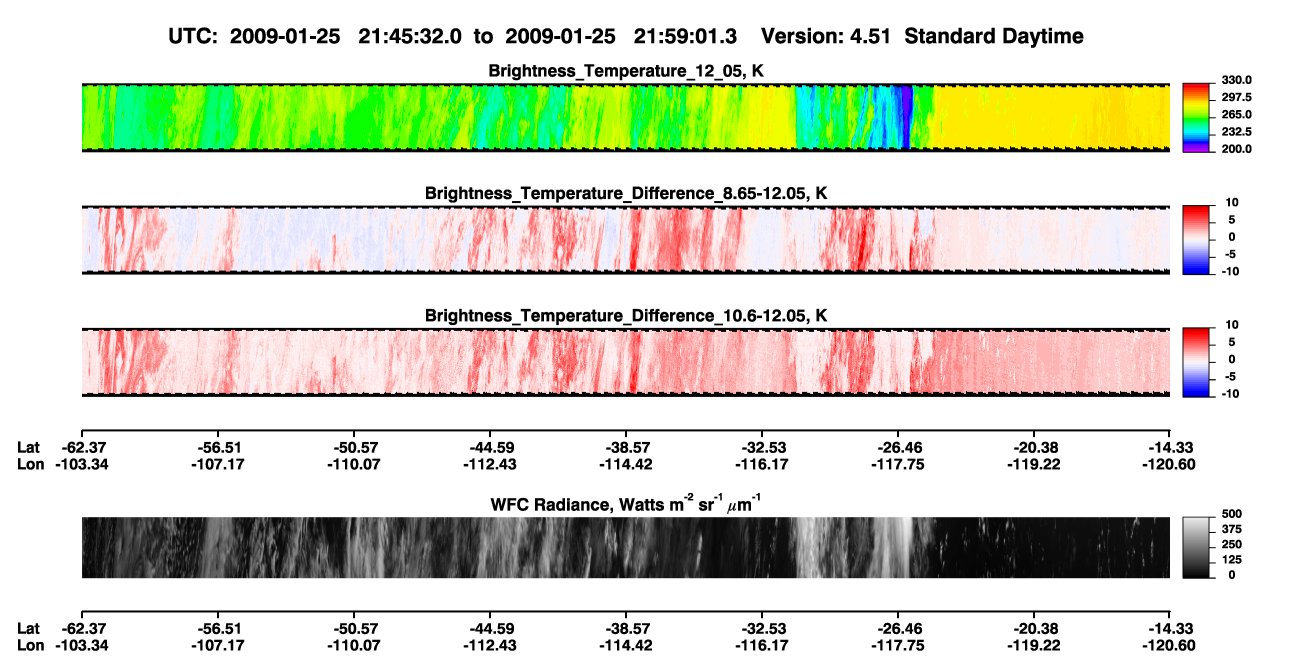This screenshot has height=667, width=1300.
Task: Click the -10 tick on the 10.6-12.05 colorbar
Action: coord(1231,393)
